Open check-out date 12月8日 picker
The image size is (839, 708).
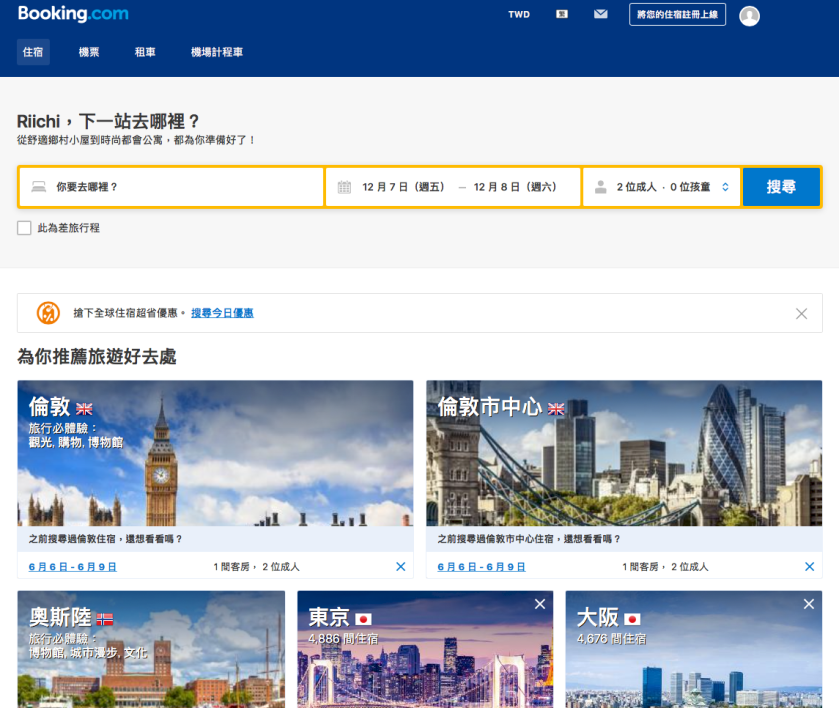[x=515, y=187]
